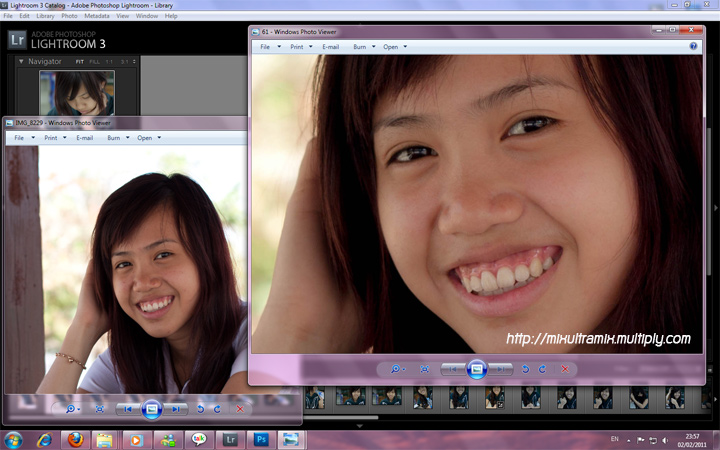Rotate clockwise in IMG_8229 viewer window
This screenshot has width=720, height=450.
click(x=217, y=409)
